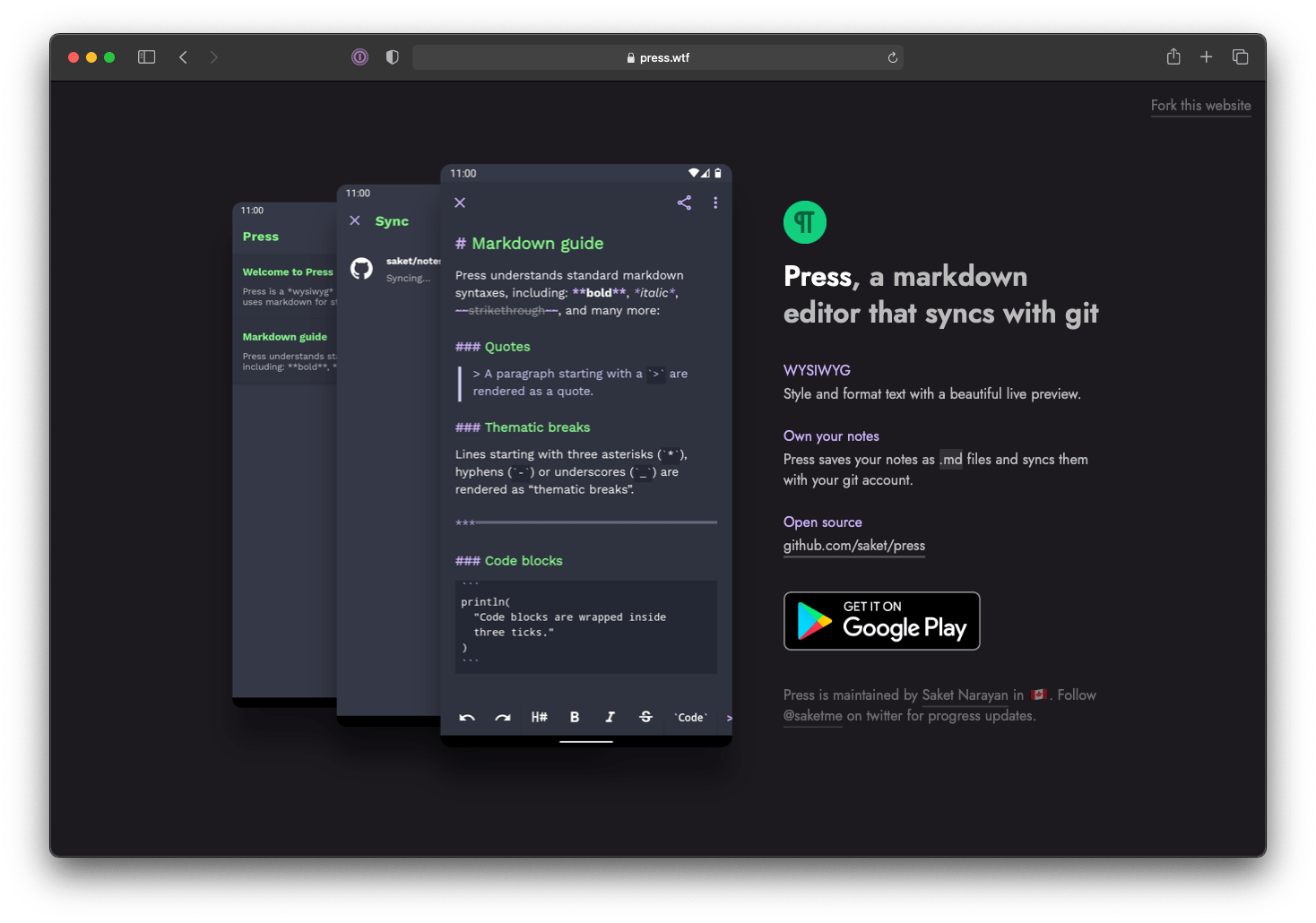Open the privacy shield icon

[392, 57]
